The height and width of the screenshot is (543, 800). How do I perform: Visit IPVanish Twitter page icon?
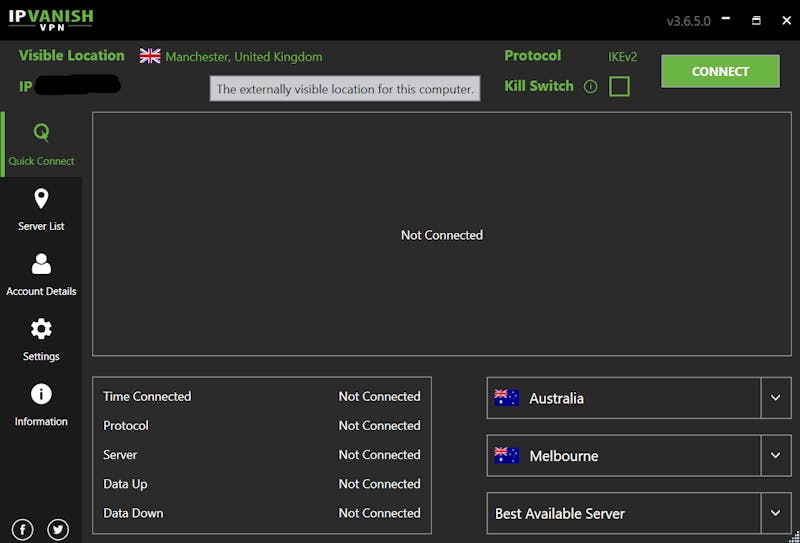[58, 529]
